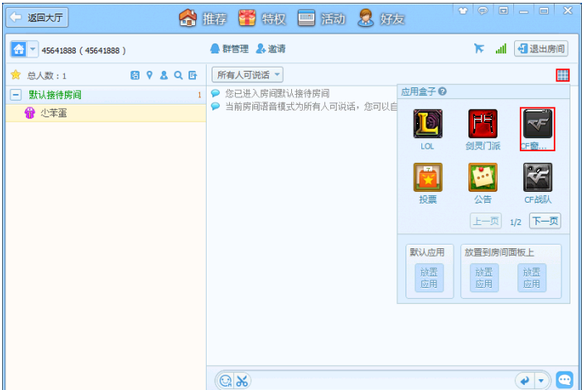Click the scissors screenshot icon

tap(242, 381)
